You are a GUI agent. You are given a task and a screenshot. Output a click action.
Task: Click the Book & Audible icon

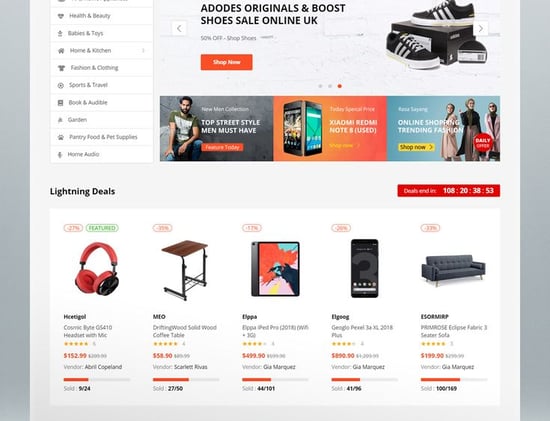pyautogui.click(x=60, y=103)
